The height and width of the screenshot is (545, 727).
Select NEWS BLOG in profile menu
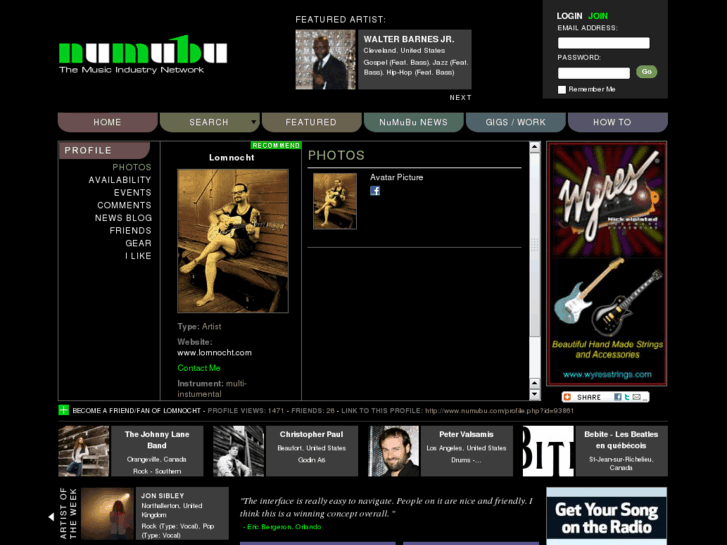(x=123, y=218)
